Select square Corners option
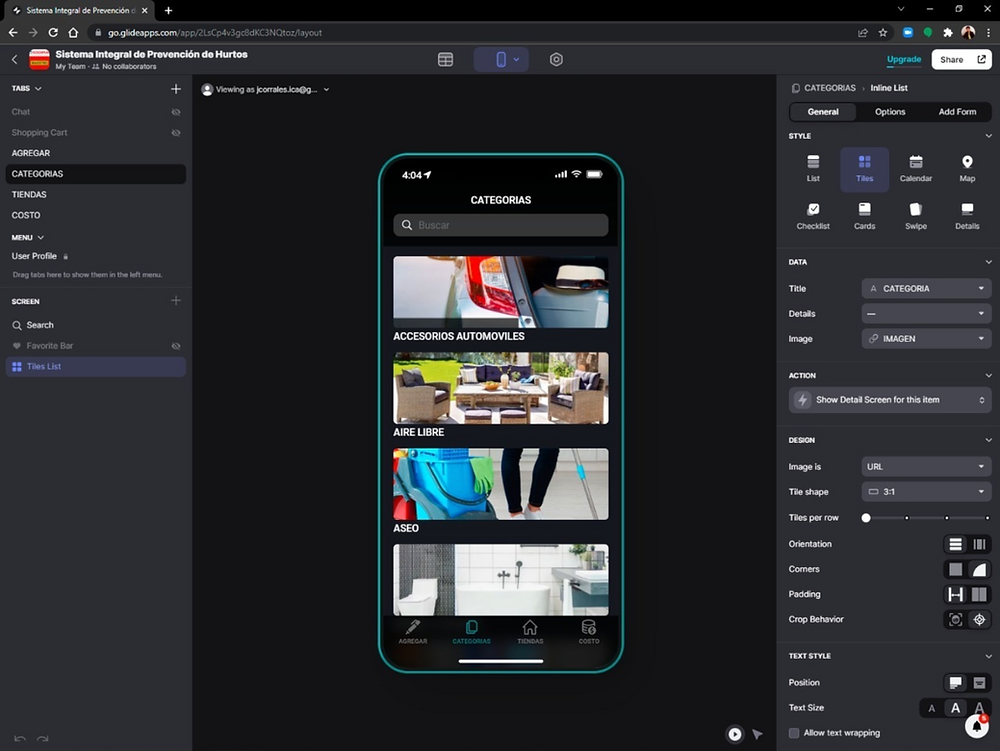 (x=955, y=569)
